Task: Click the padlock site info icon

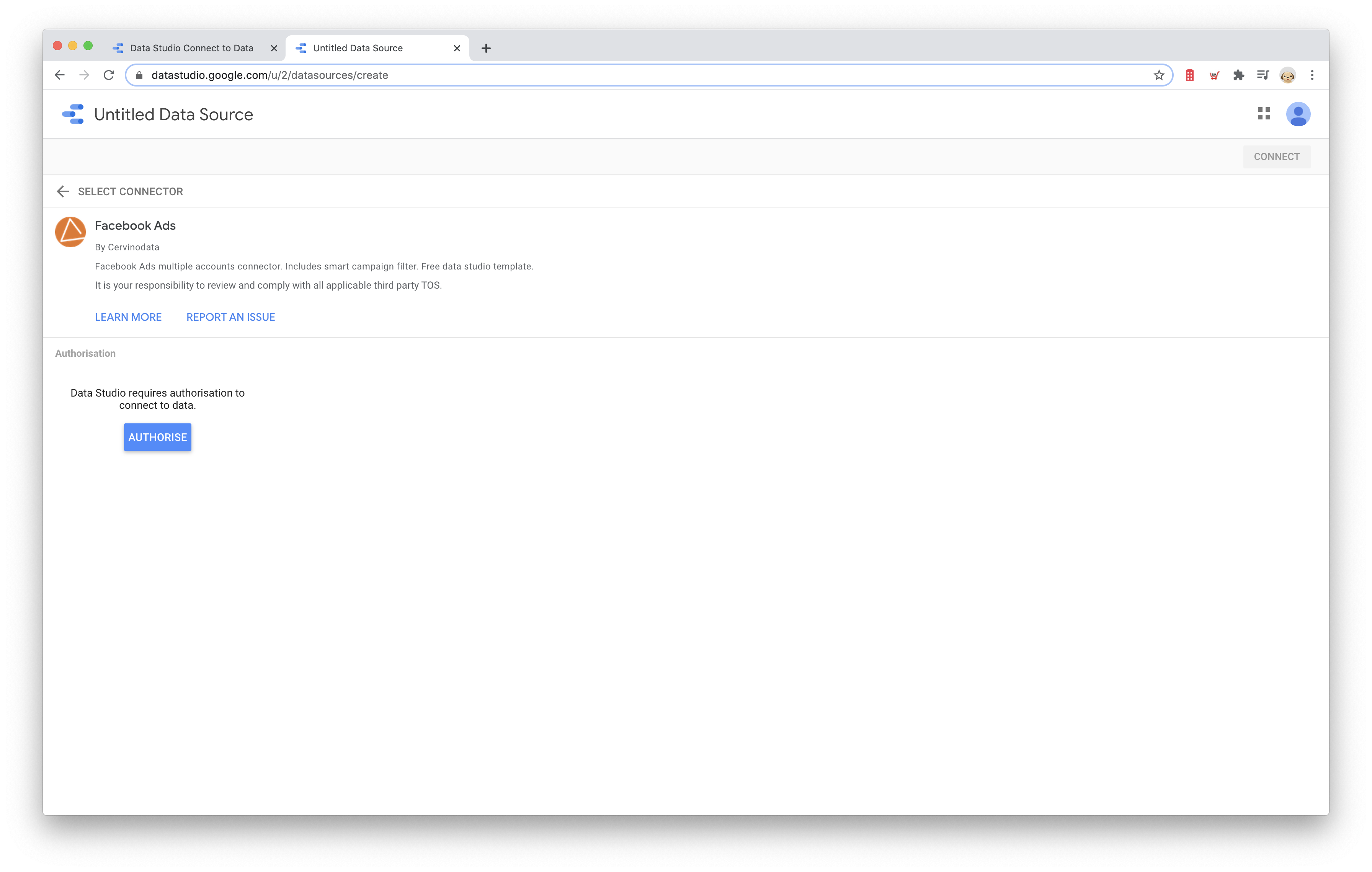Action: click(139, 75)
